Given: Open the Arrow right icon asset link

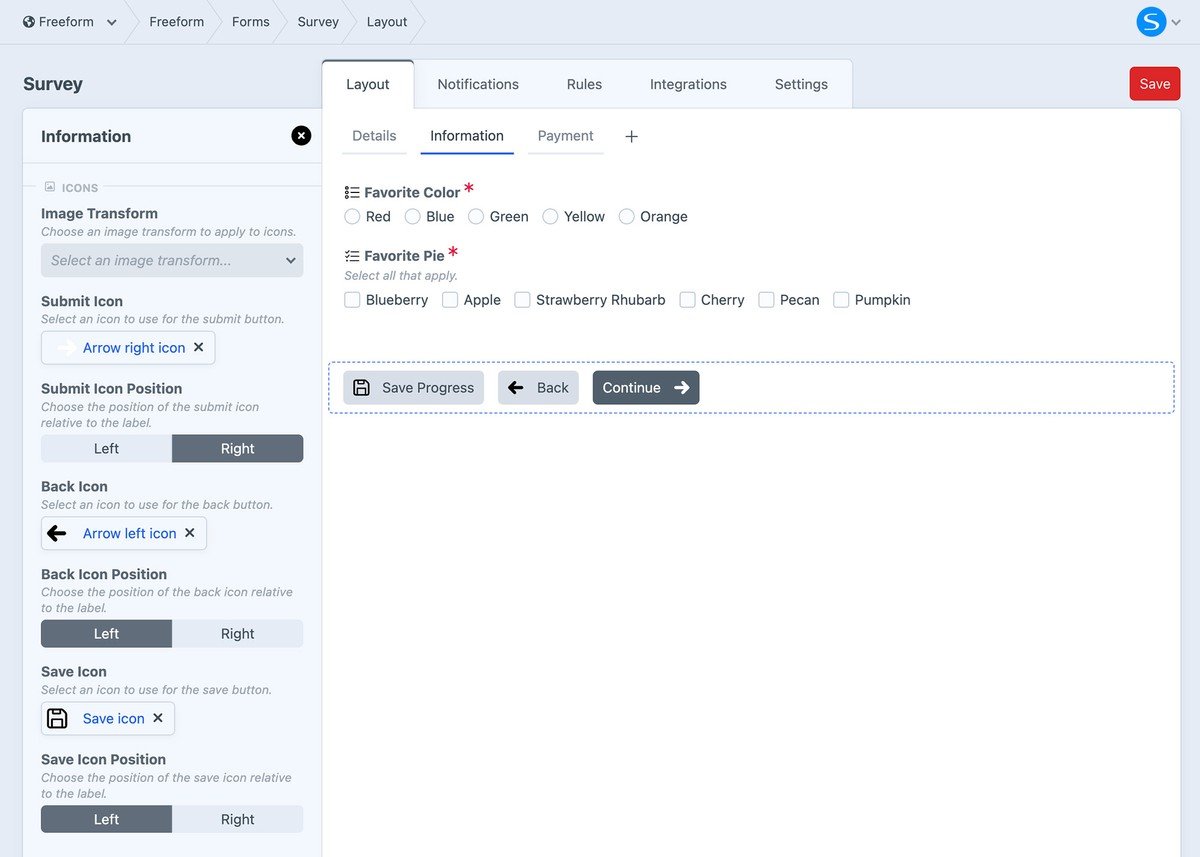Looking at the screenshot, I should click(x=134, y=348).
